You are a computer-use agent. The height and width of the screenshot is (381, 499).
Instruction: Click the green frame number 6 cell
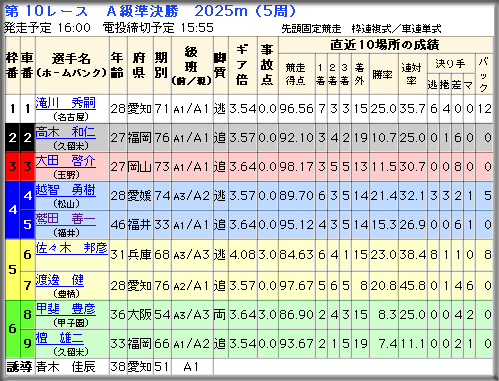[x=13, y=329]
